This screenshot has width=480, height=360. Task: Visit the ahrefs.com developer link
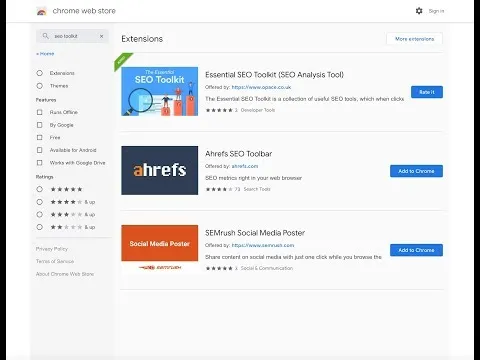coord(245,166)
